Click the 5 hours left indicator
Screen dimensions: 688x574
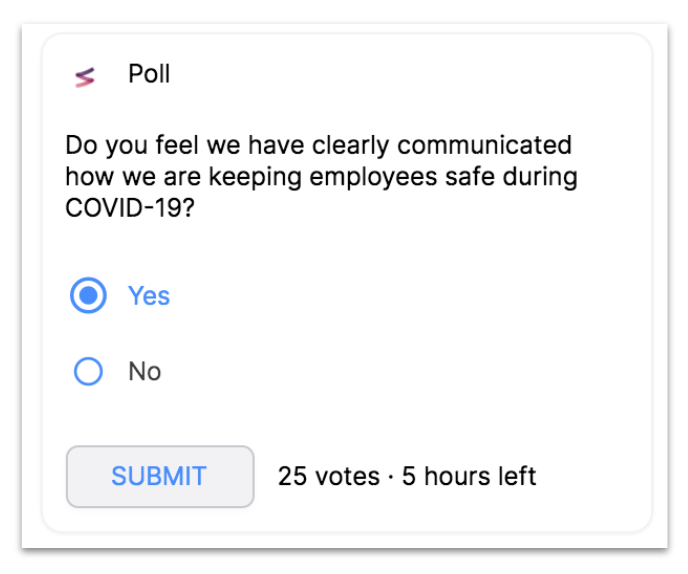click(469, 476)
